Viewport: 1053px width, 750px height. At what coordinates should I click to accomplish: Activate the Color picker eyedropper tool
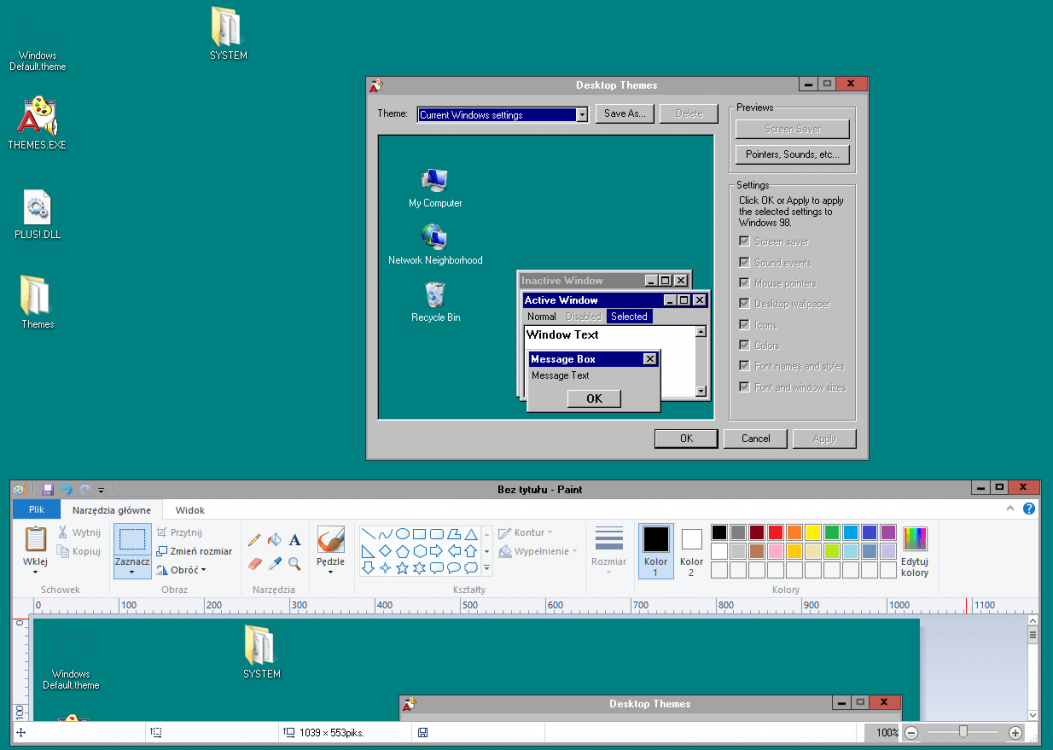click(x=275, y=564)
